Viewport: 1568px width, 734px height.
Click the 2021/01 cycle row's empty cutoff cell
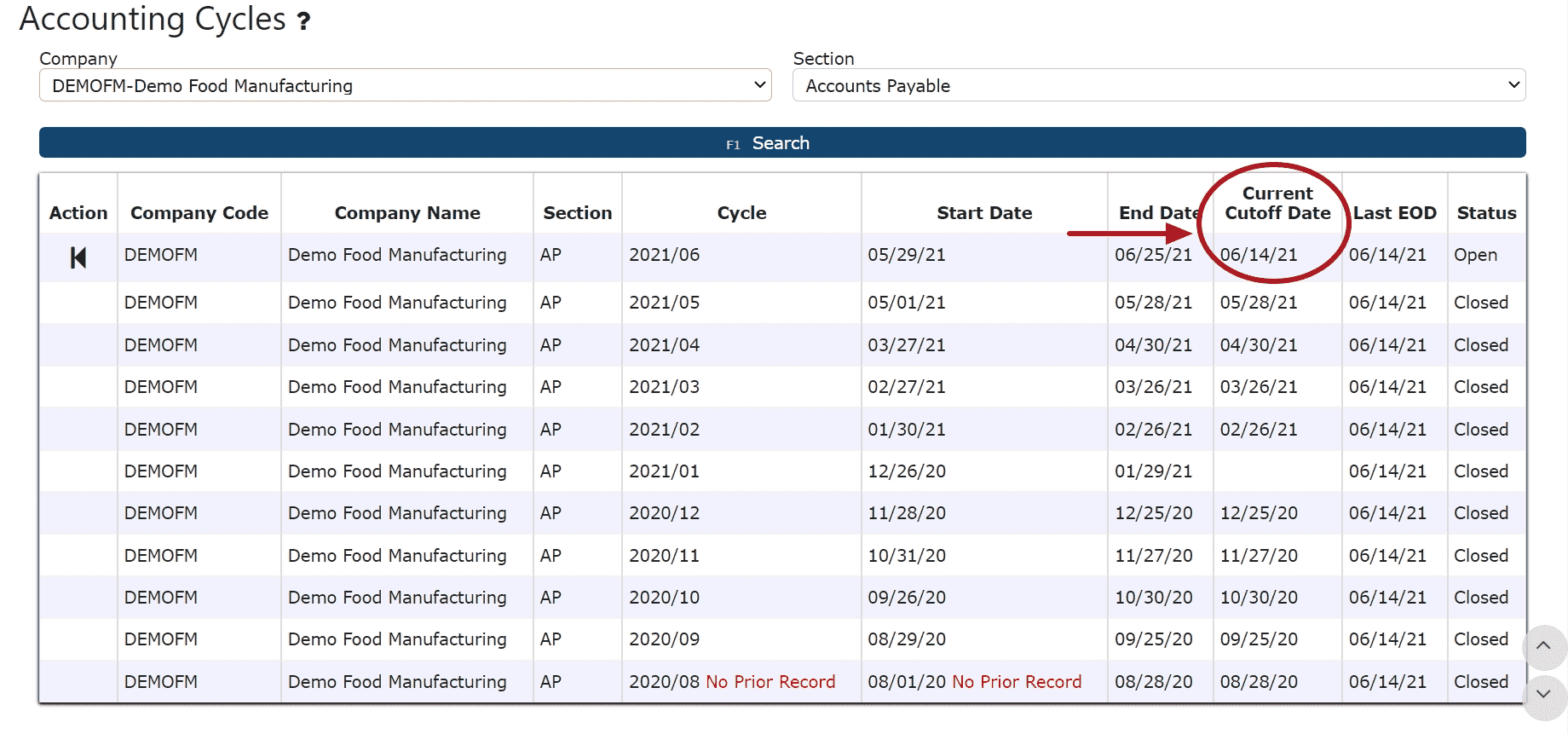(x=1277, y=471)
